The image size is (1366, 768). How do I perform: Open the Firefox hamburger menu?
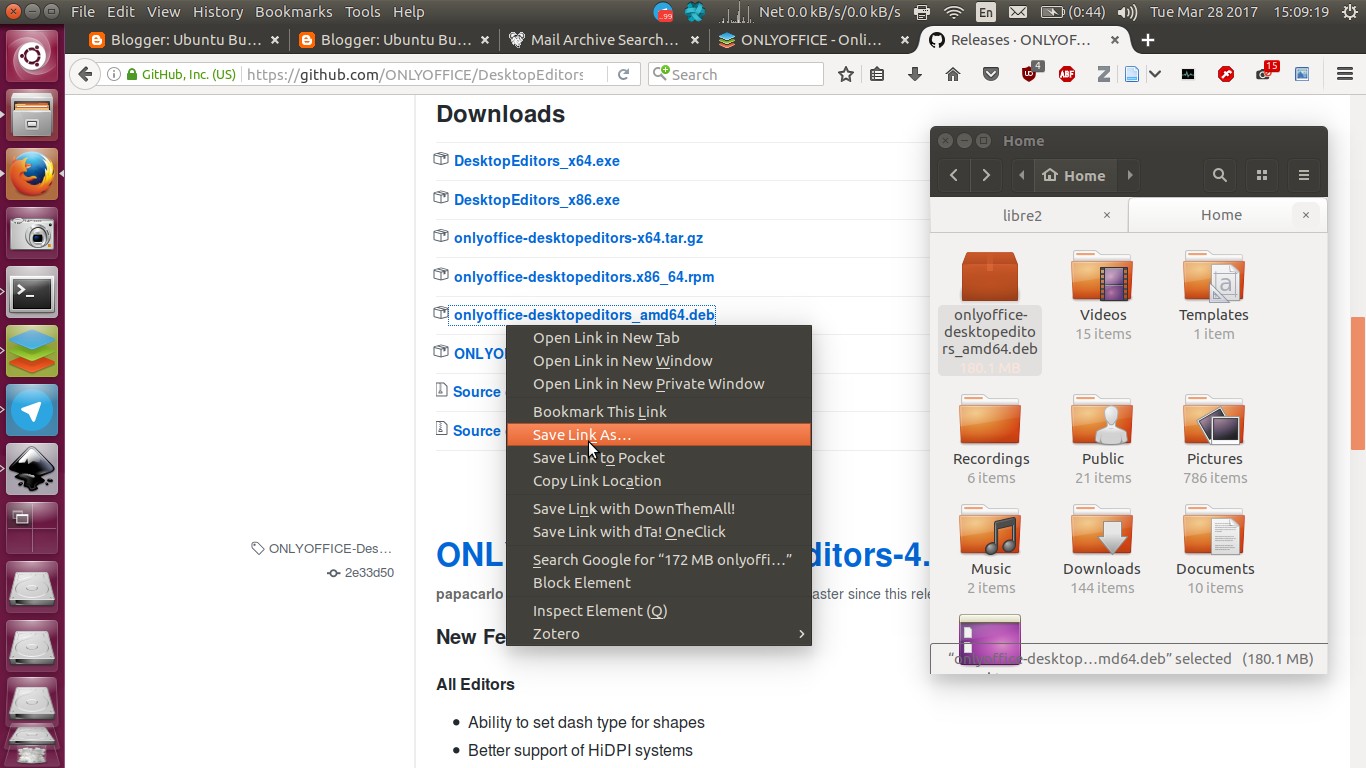pos(1345,74)
